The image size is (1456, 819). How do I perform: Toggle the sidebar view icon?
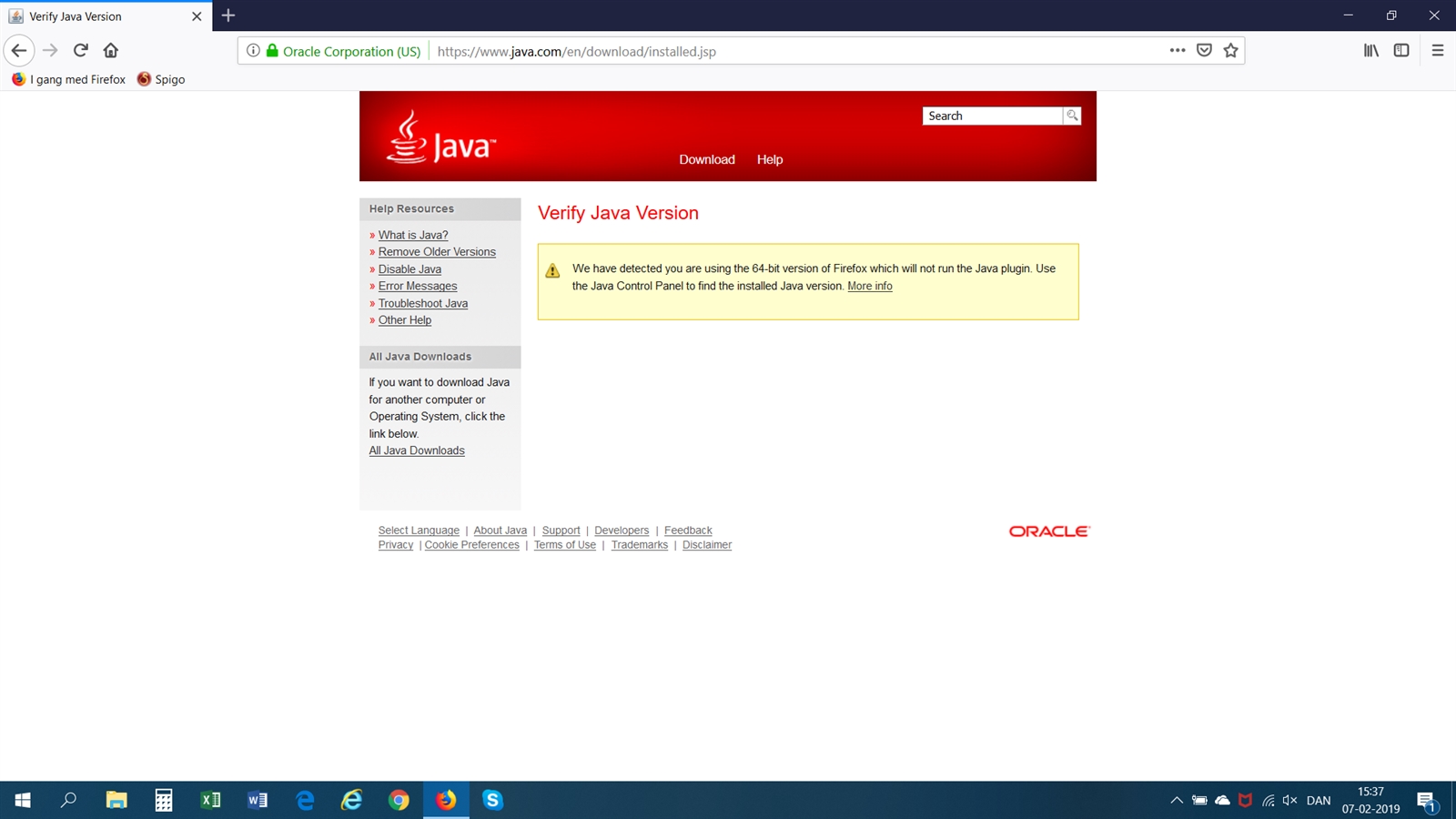click(1401, 51)
